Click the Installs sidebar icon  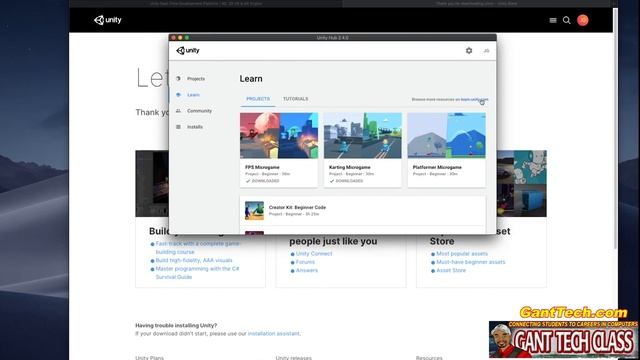tap(178, 127)
